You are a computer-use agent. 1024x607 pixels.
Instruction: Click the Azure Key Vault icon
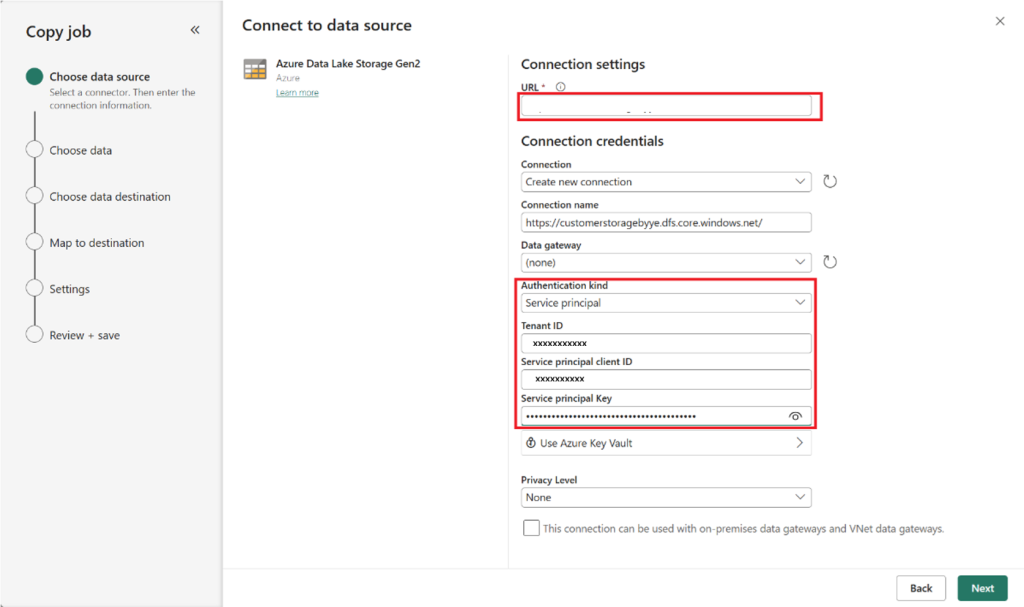[530, 443]
